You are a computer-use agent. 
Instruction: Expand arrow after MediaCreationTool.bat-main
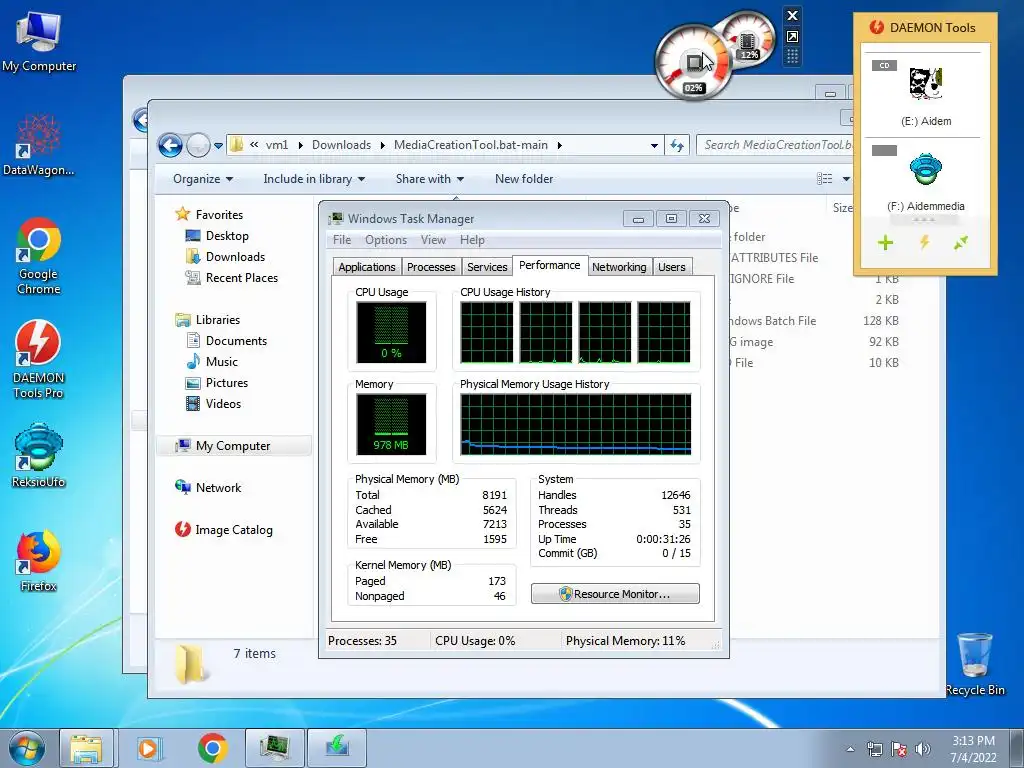[560, 145]
